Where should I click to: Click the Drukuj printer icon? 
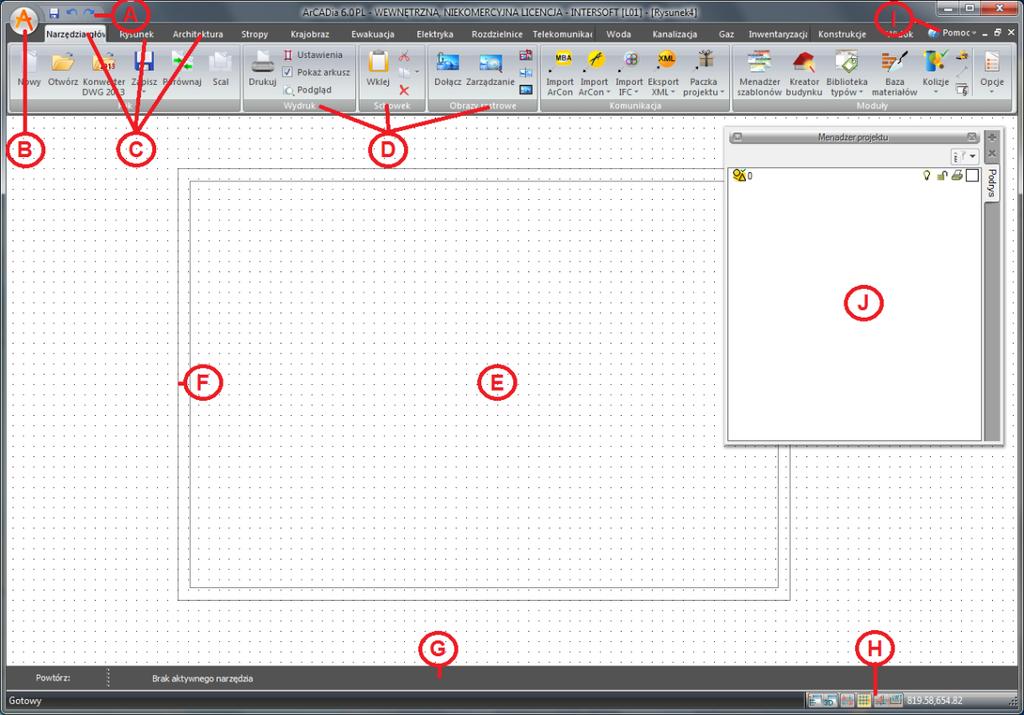pyautogui.click(x=263, y=63)
